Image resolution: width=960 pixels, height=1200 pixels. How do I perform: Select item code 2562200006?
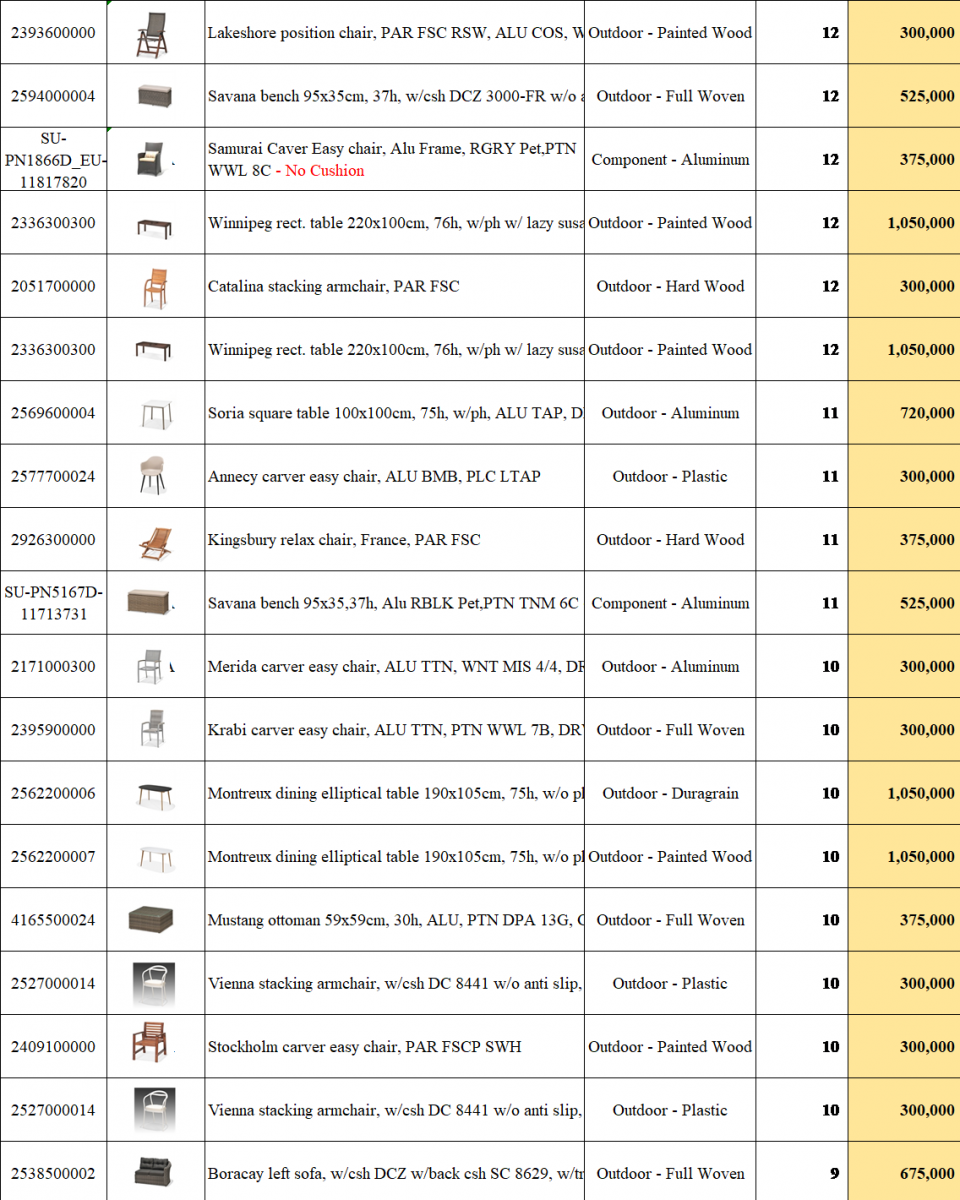[54, 793]
